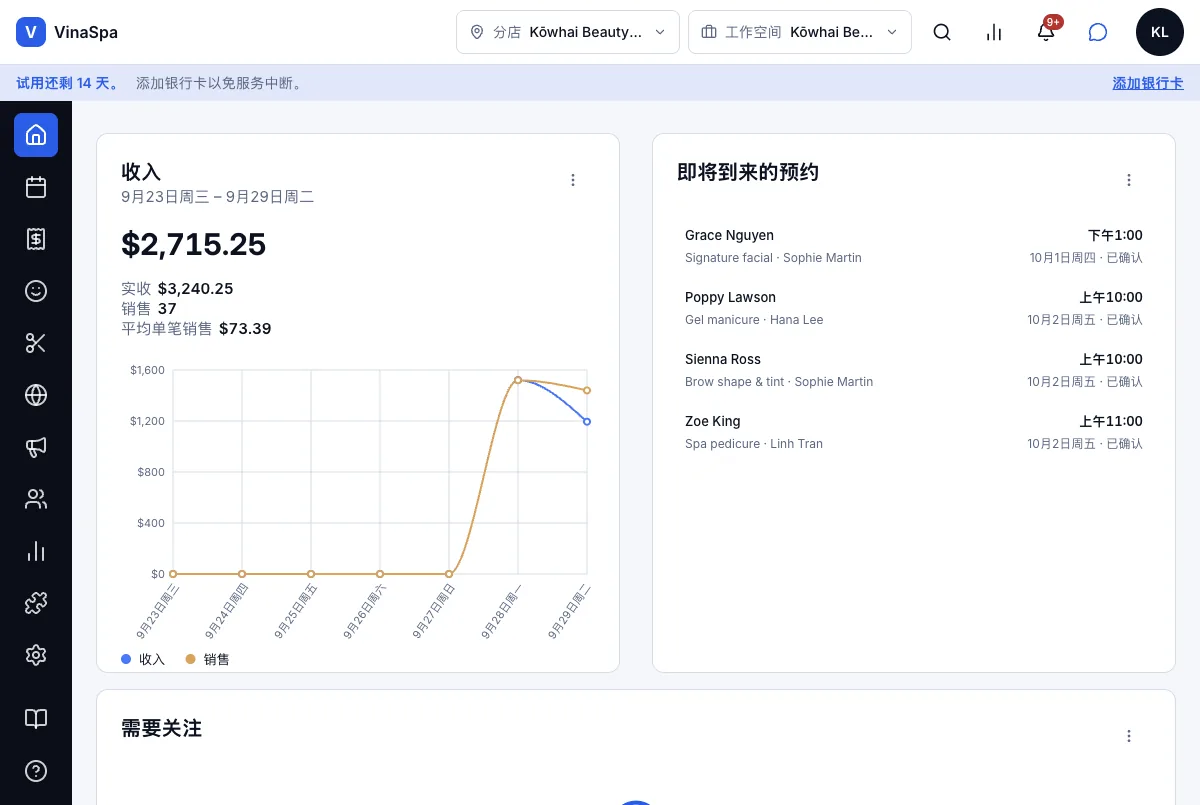
Task: Open the KL user avatar menu
Action: pyautogui.click(x=1160, y=32)
